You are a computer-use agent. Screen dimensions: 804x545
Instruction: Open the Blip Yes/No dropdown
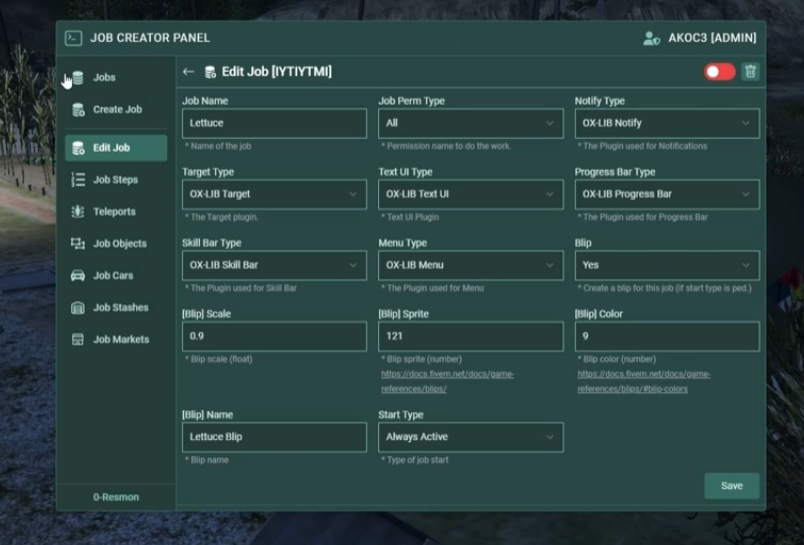pos(667,265)
